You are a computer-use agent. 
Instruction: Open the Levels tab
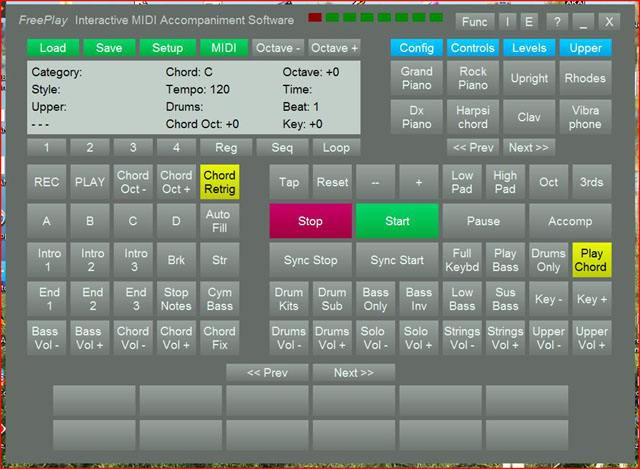(529, 48)
